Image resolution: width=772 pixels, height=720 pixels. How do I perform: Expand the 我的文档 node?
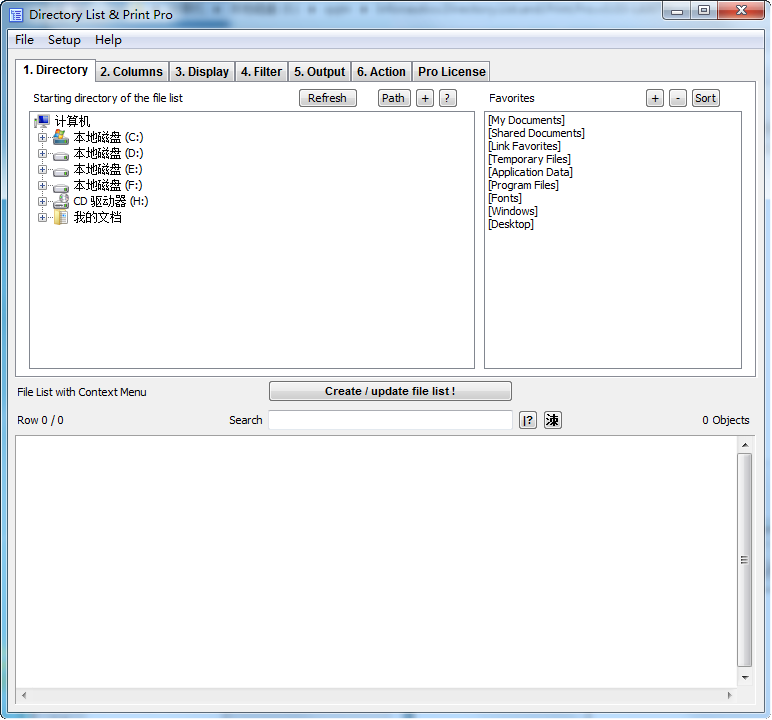(x=42, y=218)
